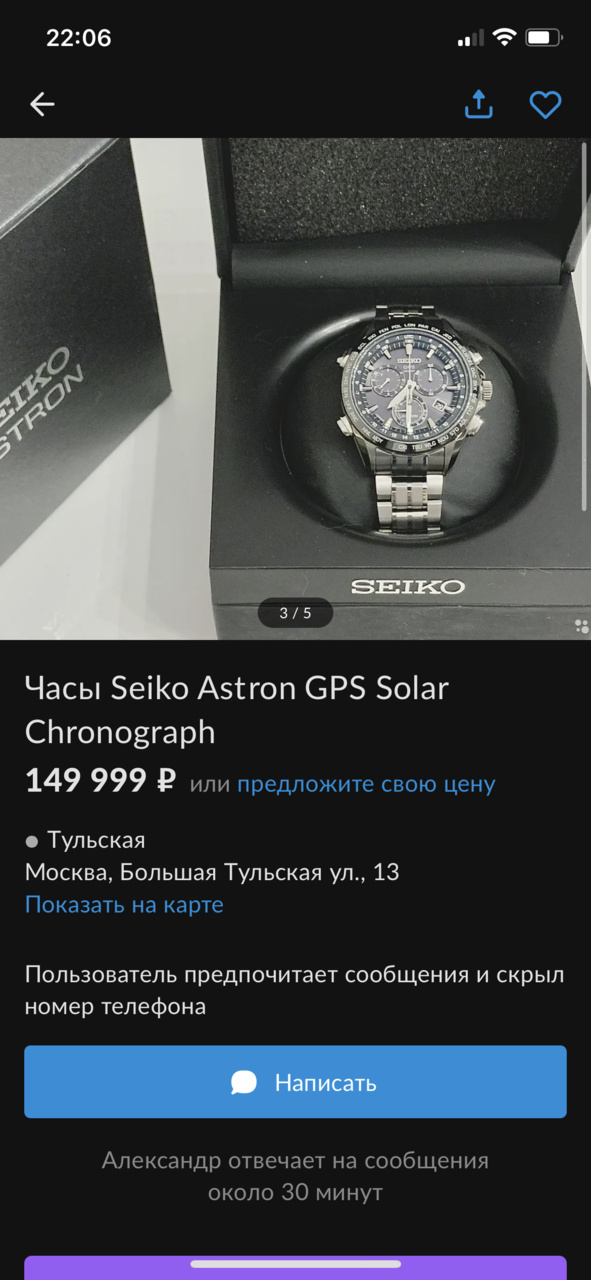Tap the blue Написать message button
This screenshot has height=1280, width=591.
pyautogui.click(x=295, y=1082)
